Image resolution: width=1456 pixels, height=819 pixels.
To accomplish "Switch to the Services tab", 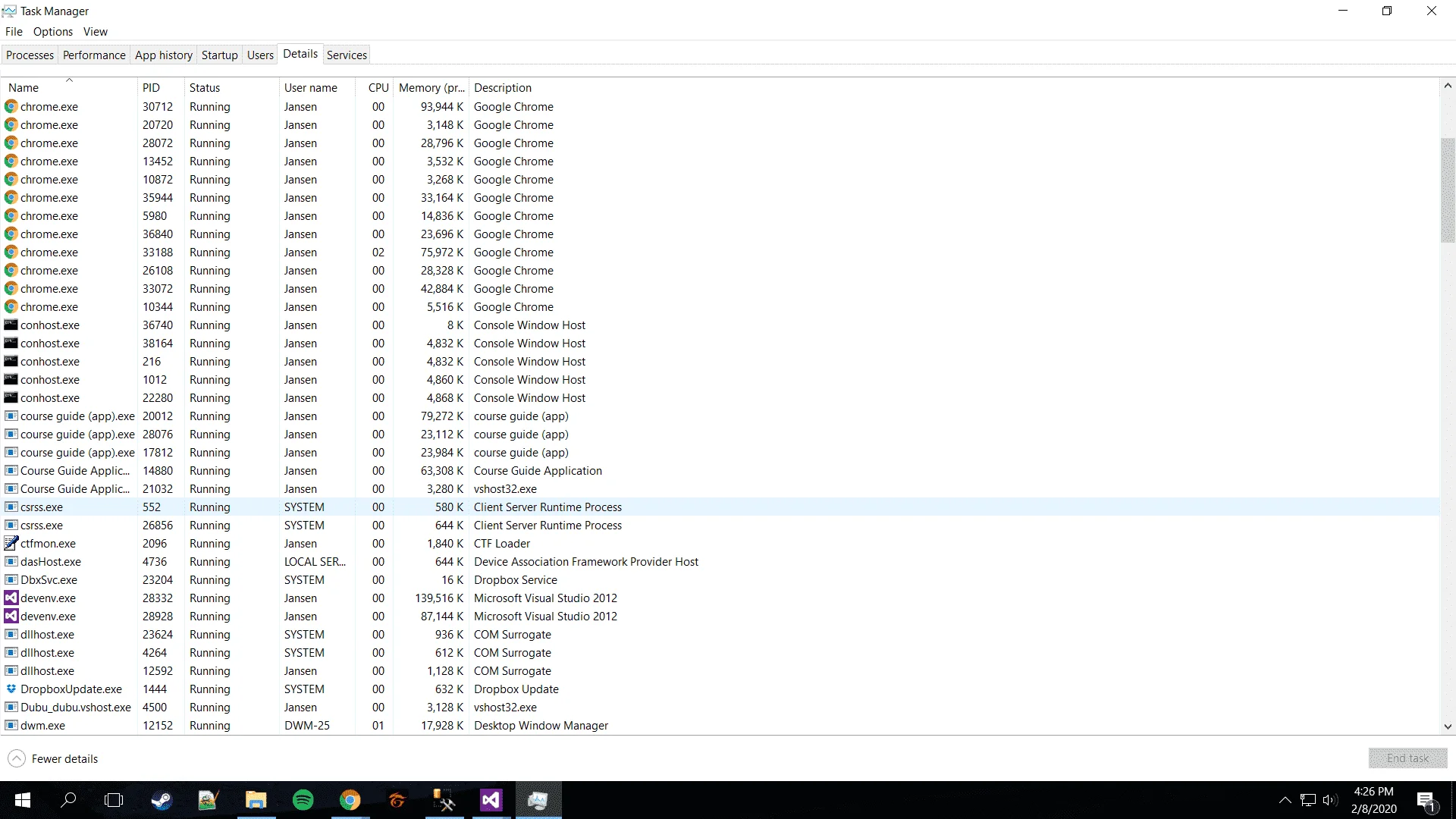I will tap(347, 55).
